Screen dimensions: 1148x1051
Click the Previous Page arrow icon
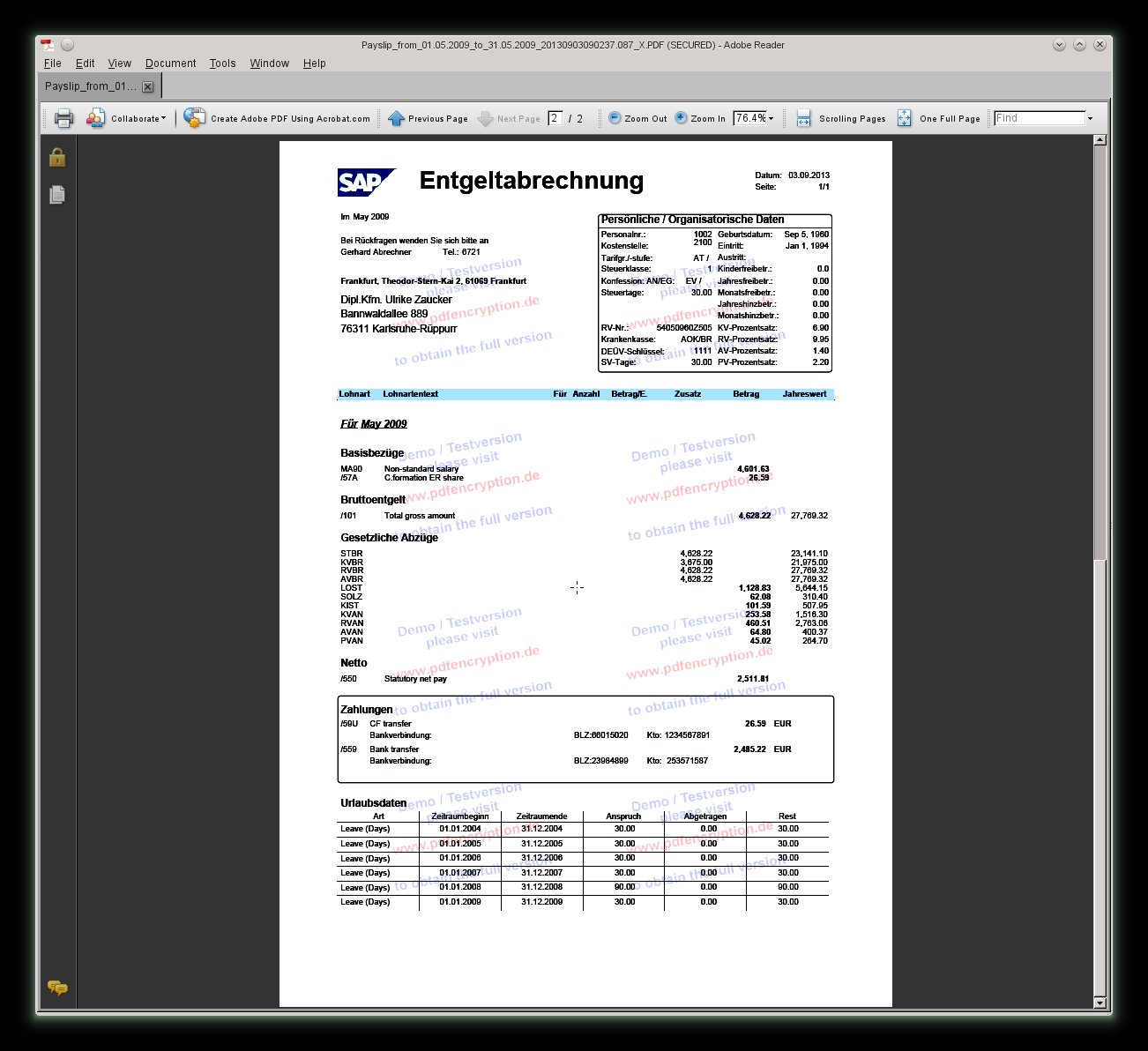(399, 118)
